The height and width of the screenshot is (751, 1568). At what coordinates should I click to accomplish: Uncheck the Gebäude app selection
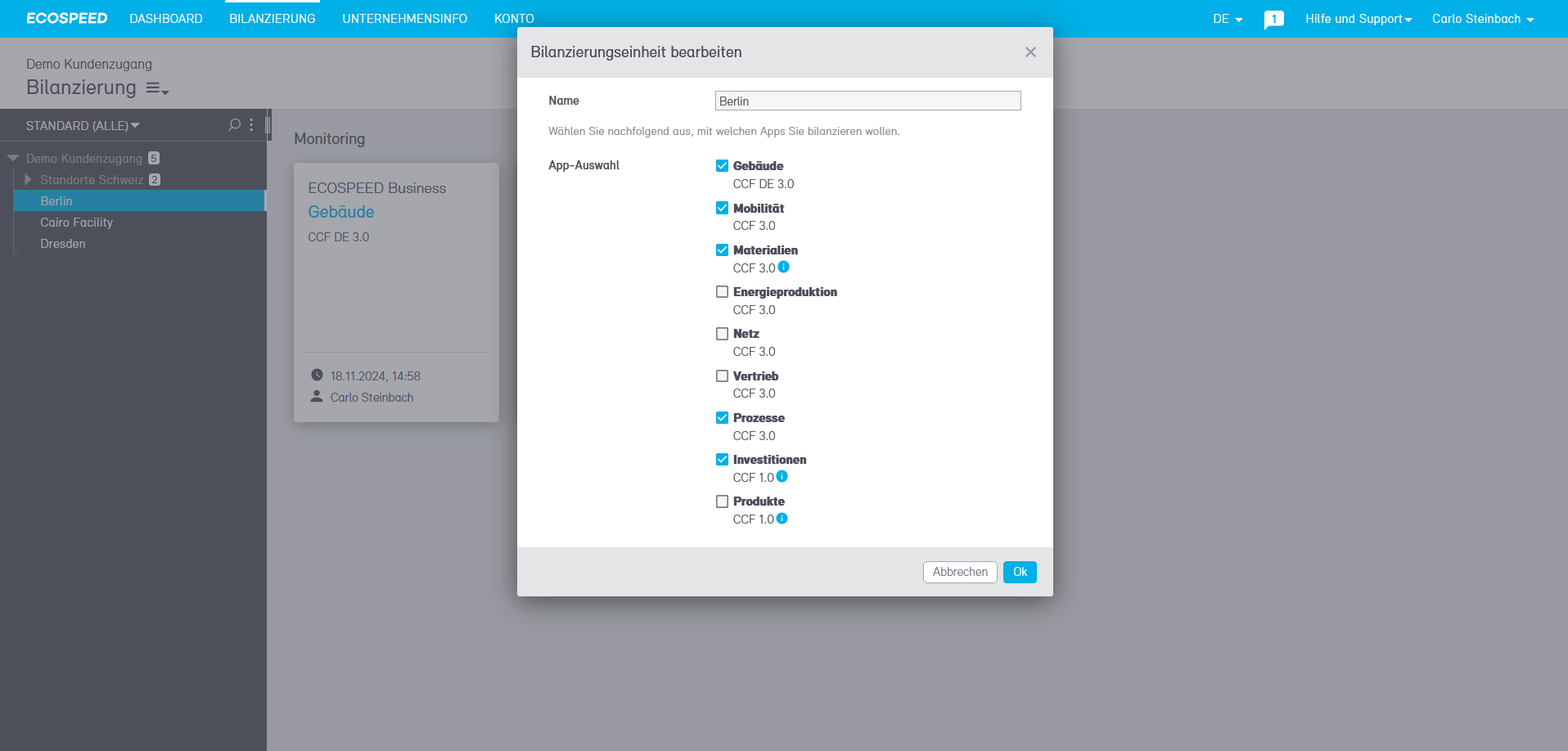[x=722, y=165]
